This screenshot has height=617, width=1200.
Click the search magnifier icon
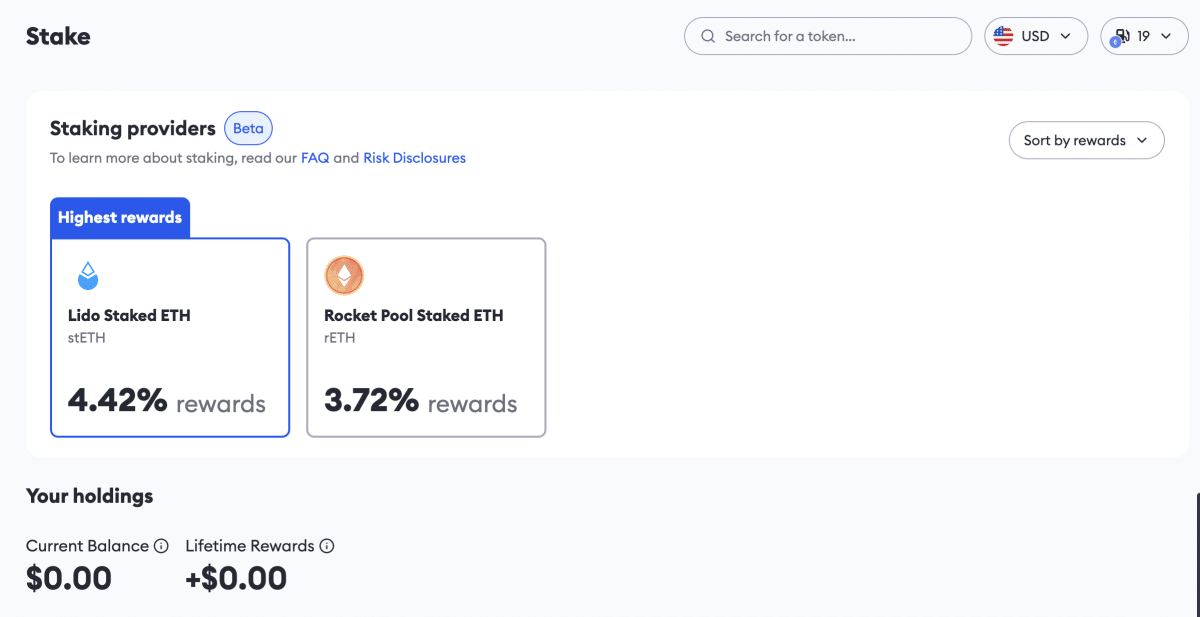coord(707,36)
